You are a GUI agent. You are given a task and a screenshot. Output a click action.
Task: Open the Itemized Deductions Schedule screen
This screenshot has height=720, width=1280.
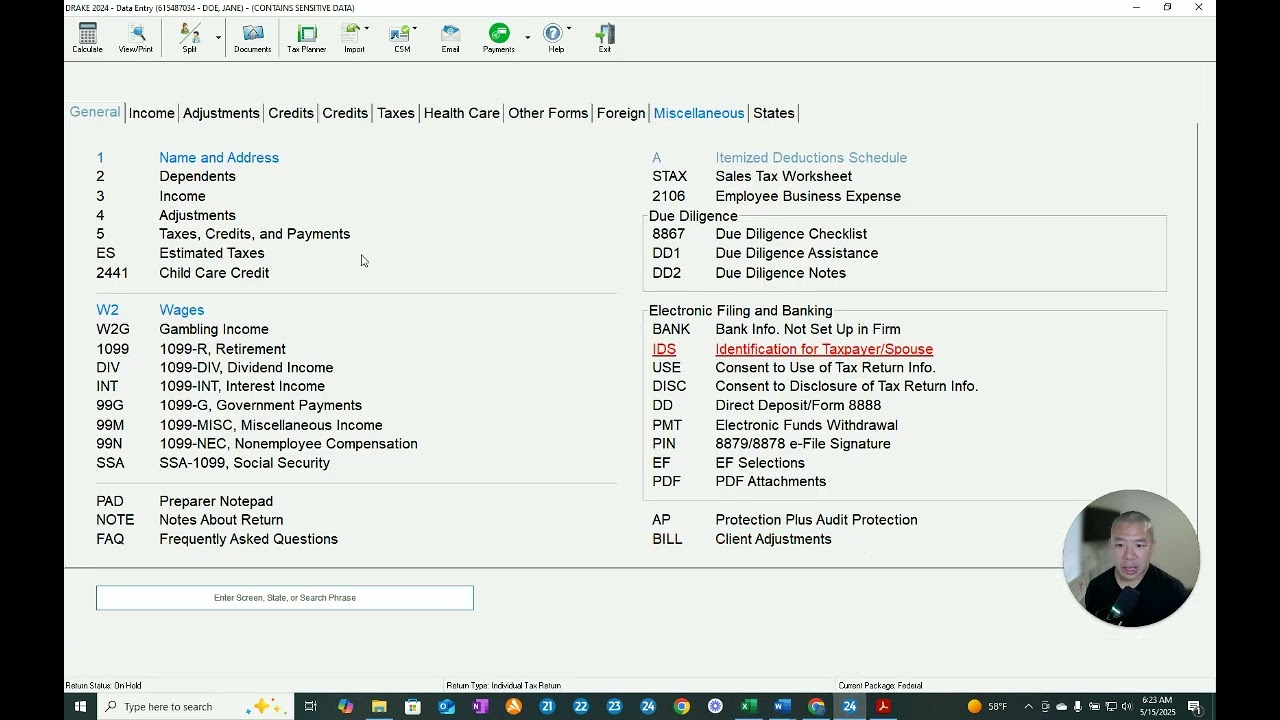[x=811, y=158]
